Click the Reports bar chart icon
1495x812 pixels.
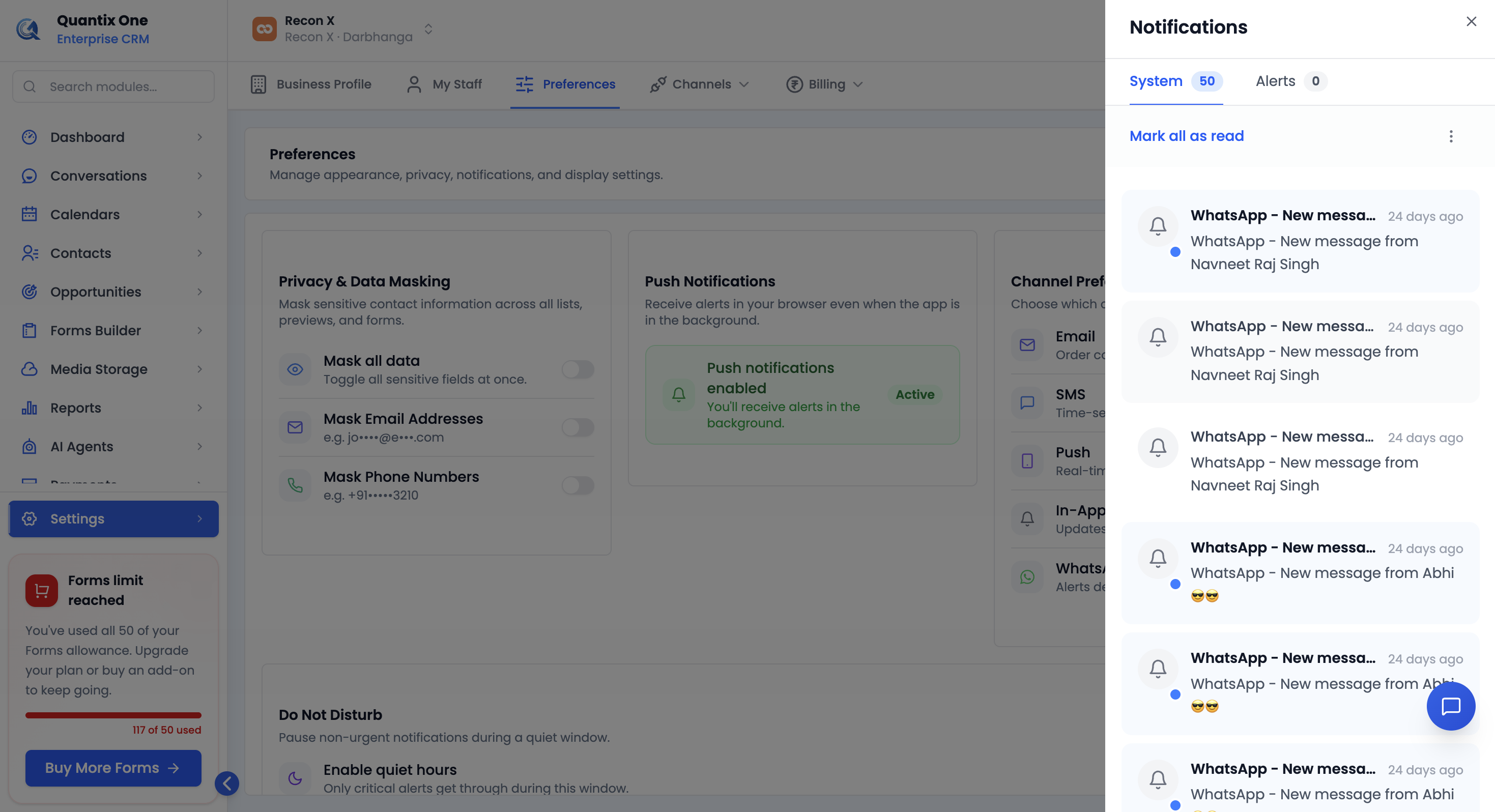pos(29,408)
